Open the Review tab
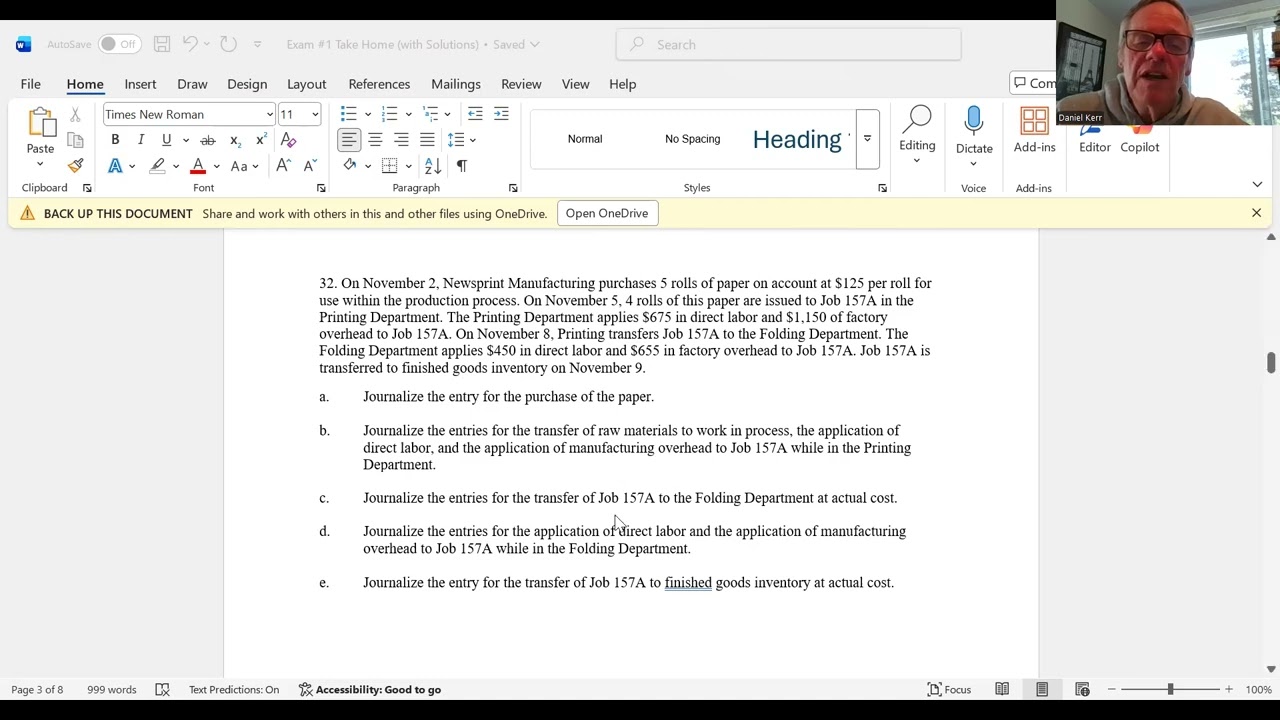1280x720 pixels. (x=521, y=84)
